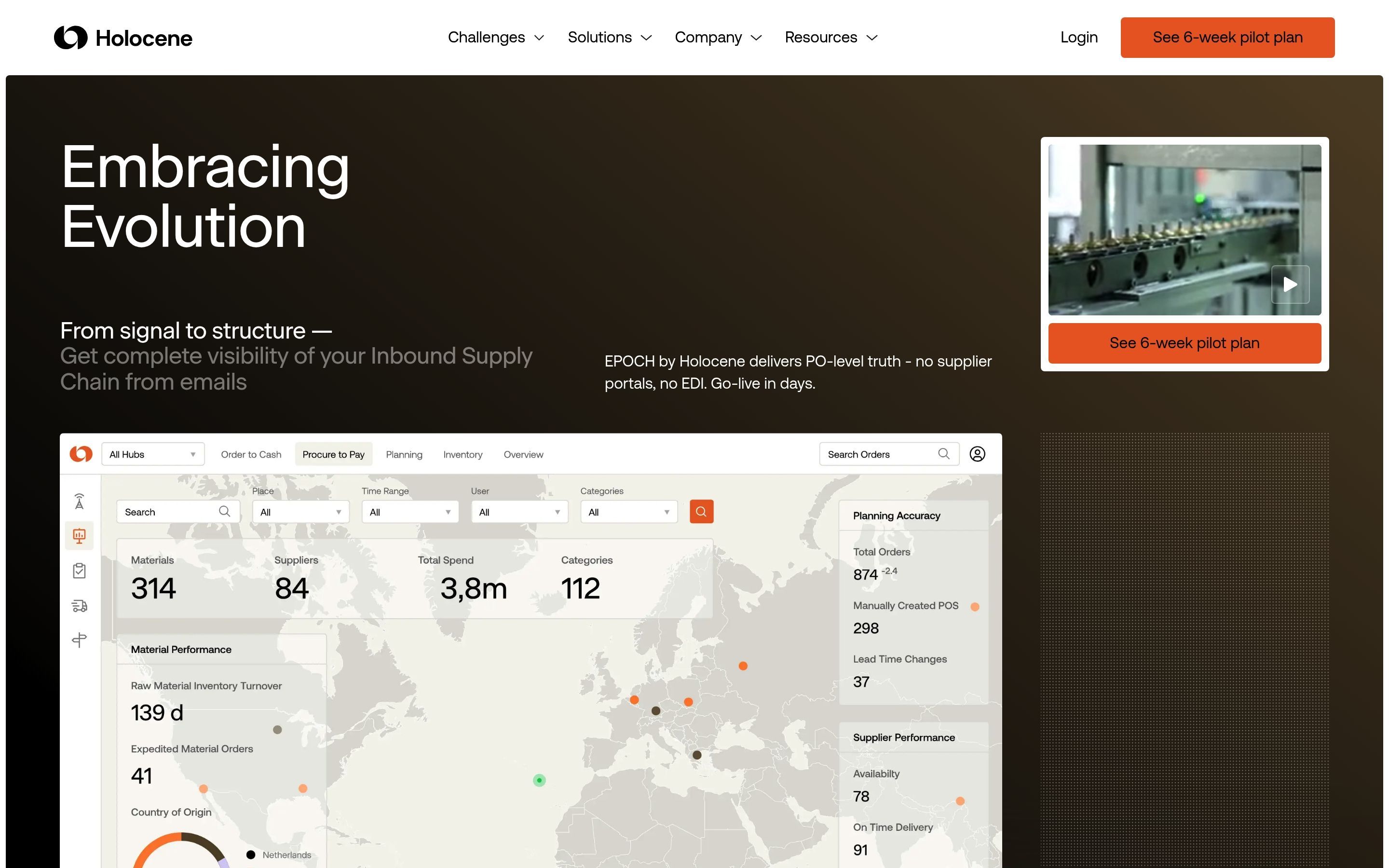This screenshot has height=868, width=1389.
Task: Open the All Hubs dropdown
Action: click(153, 454)
